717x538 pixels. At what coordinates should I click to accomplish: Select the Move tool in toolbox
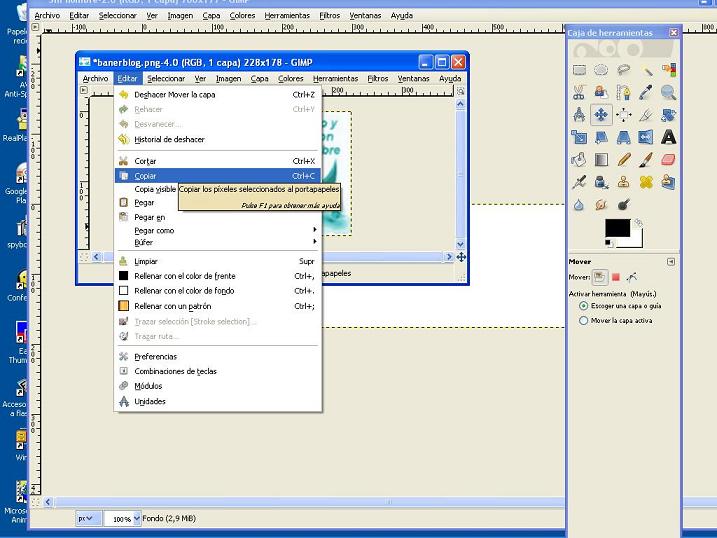601,115
